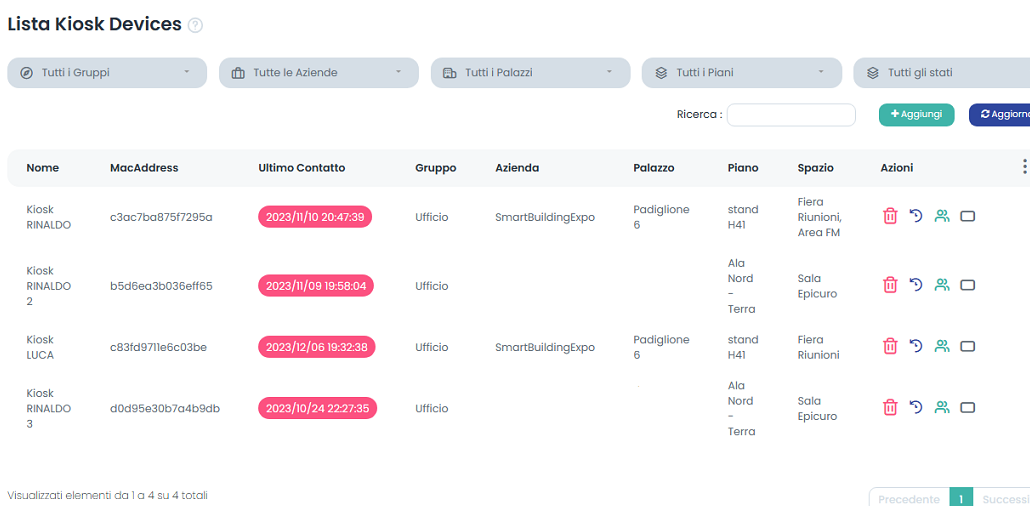Click the Aggiungi button
1030x506 pixels.
[916, 115]
